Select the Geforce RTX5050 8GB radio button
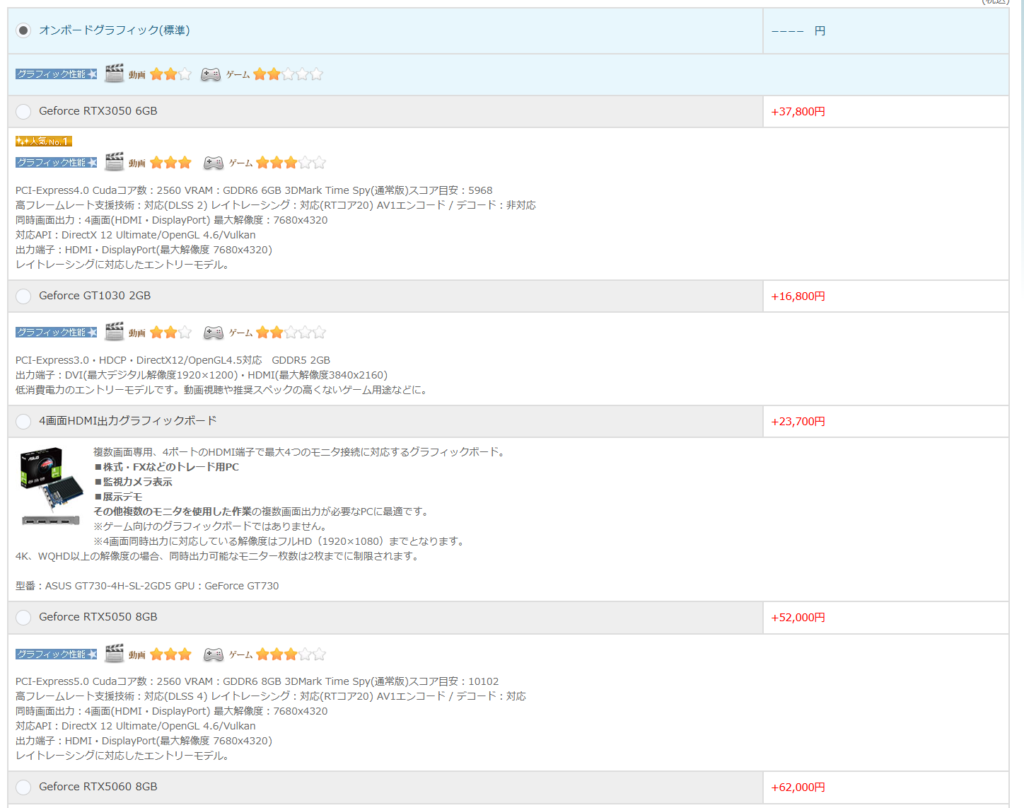1024x808 pixels. tap(24, 617)
